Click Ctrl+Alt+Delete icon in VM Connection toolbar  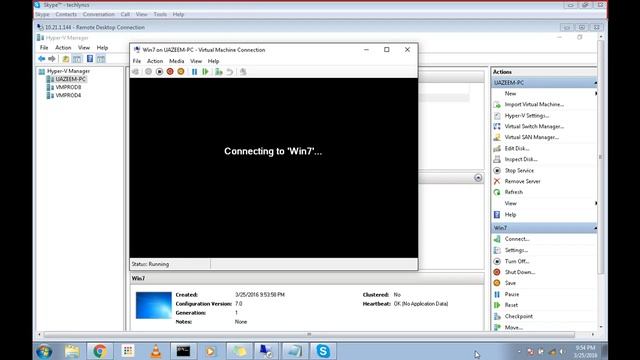[x=136, y=72]
